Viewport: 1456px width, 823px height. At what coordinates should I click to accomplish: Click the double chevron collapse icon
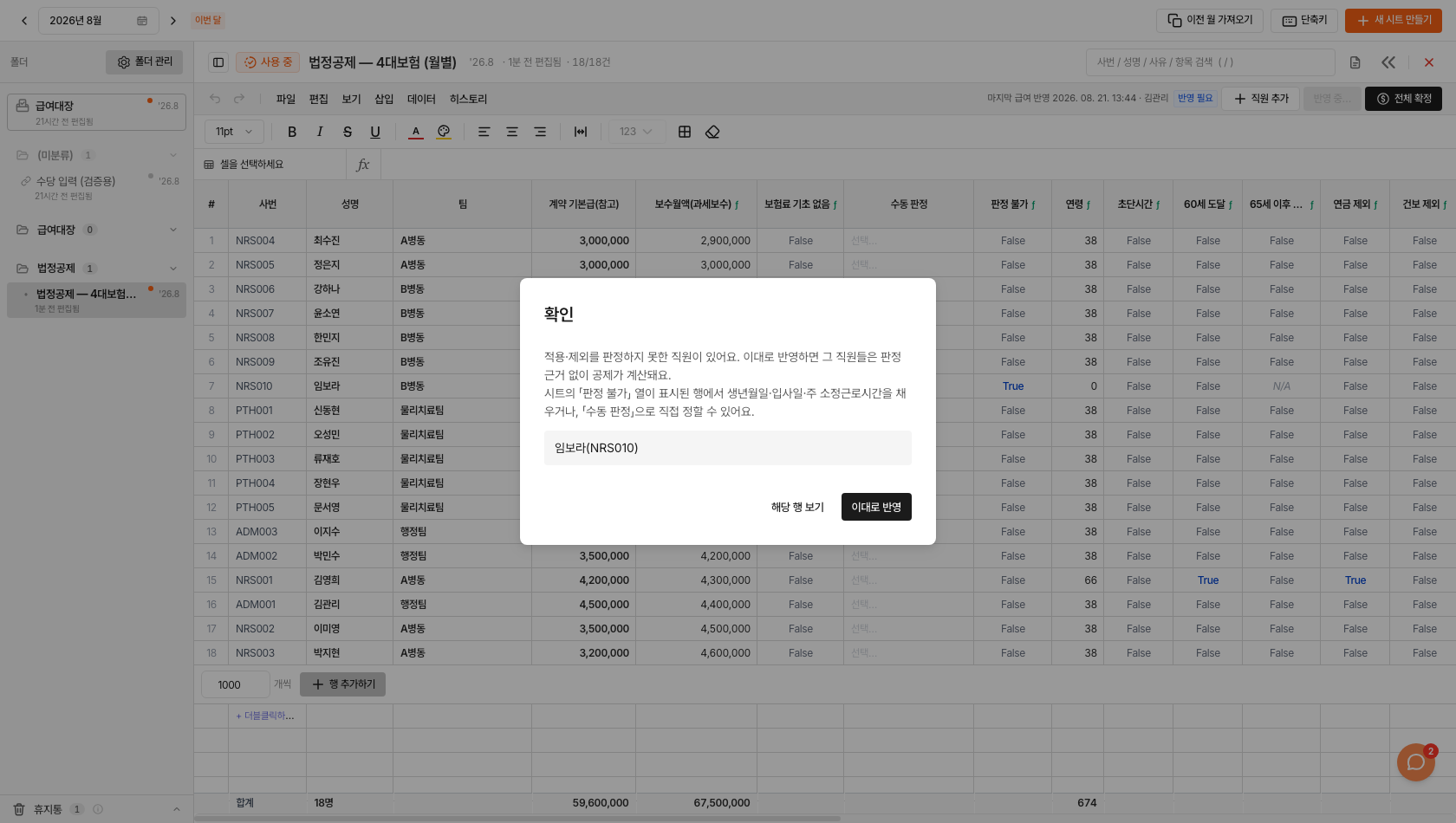1388,62
